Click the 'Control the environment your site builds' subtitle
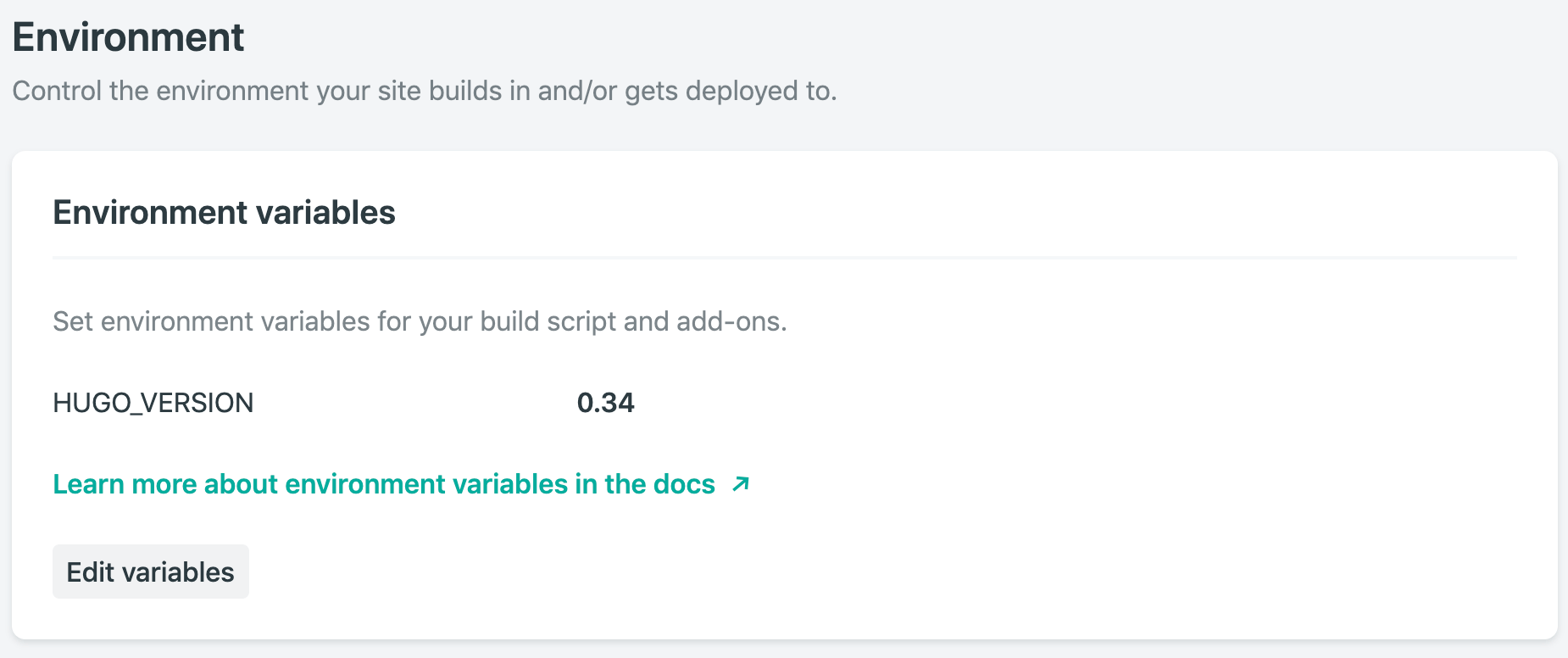 [425, 91]
